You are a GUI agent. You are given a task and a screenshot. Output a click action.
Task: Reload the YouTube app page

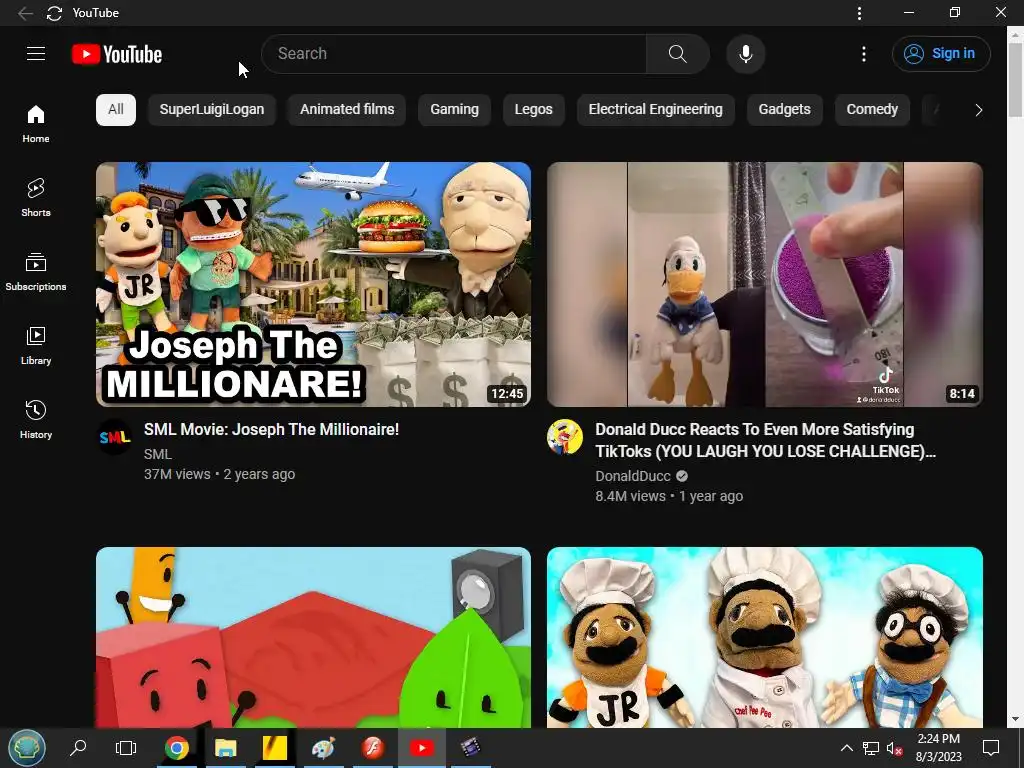click(54, 13)
